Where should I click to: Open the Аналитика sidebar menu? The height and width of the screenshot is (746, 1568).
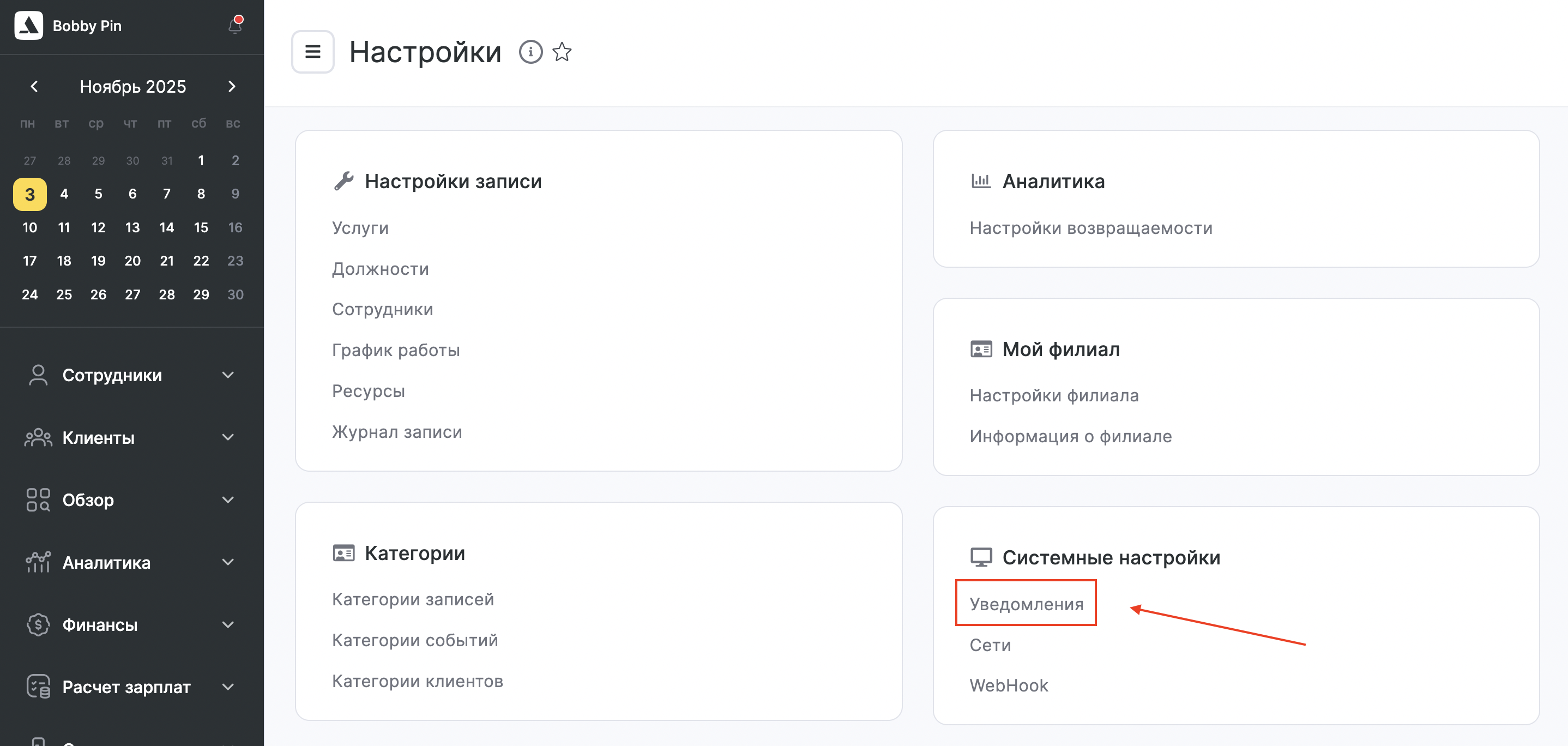click(x=106, y=562)
